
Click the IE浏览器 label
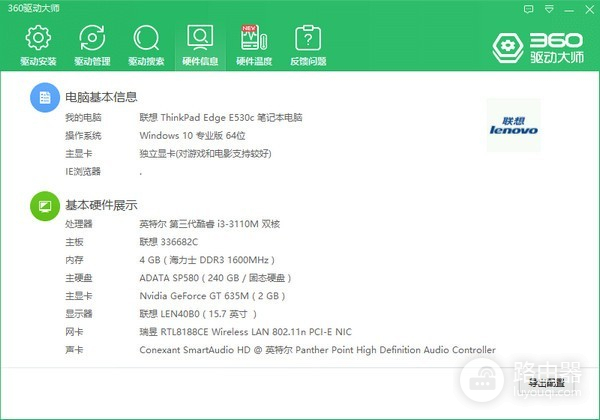click(83, 171)
